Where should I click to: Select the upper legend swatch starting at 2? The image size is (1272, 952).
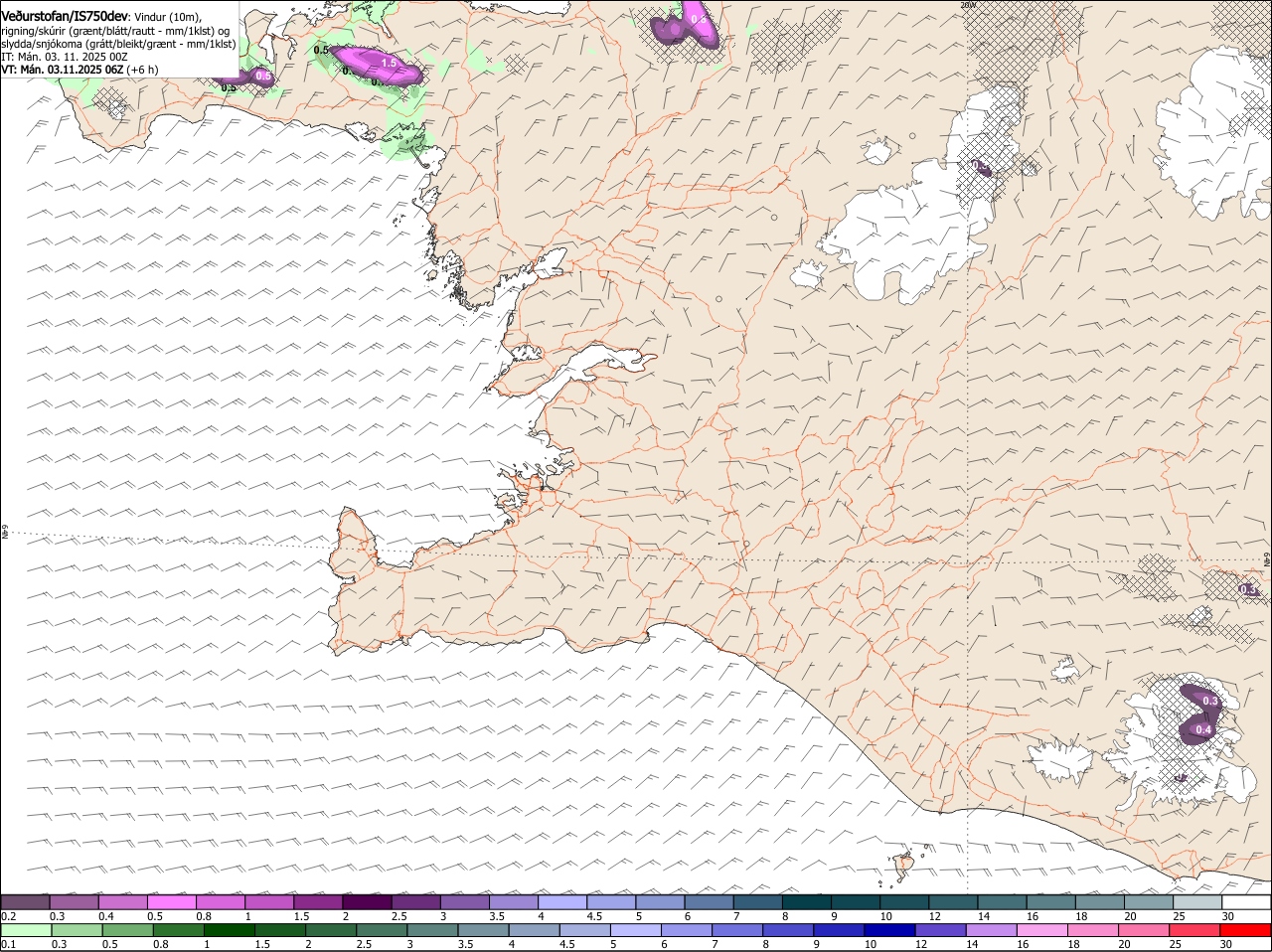(367, 901)
